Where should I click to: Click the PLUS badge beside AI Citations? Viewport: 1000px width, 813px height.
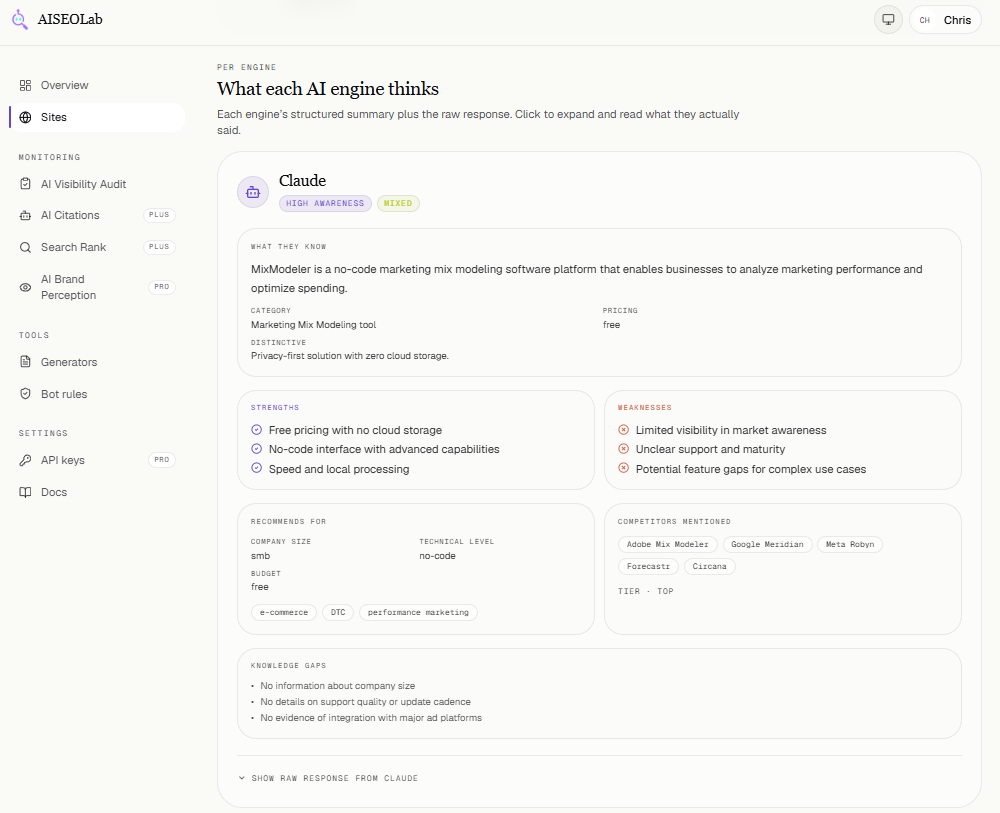click(x=159, y=215)
